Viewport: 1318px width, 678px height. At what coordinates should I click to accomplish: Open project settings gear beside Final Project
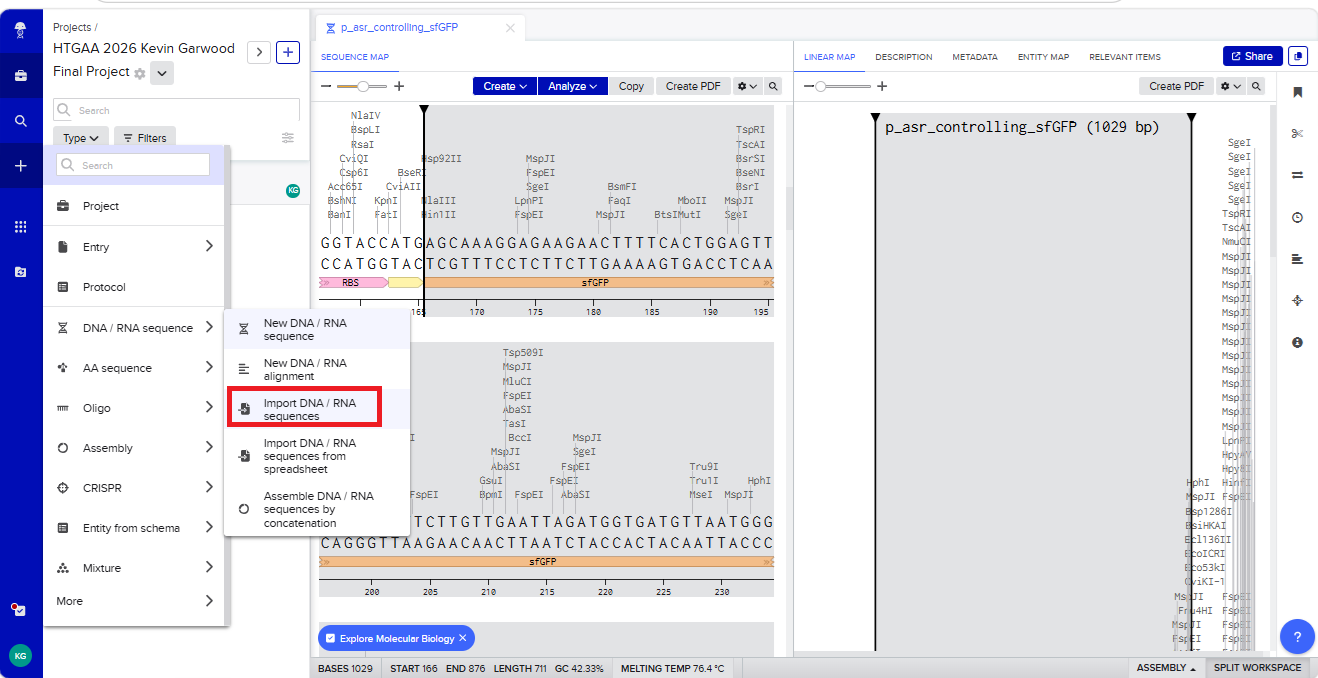pos(140,74)
